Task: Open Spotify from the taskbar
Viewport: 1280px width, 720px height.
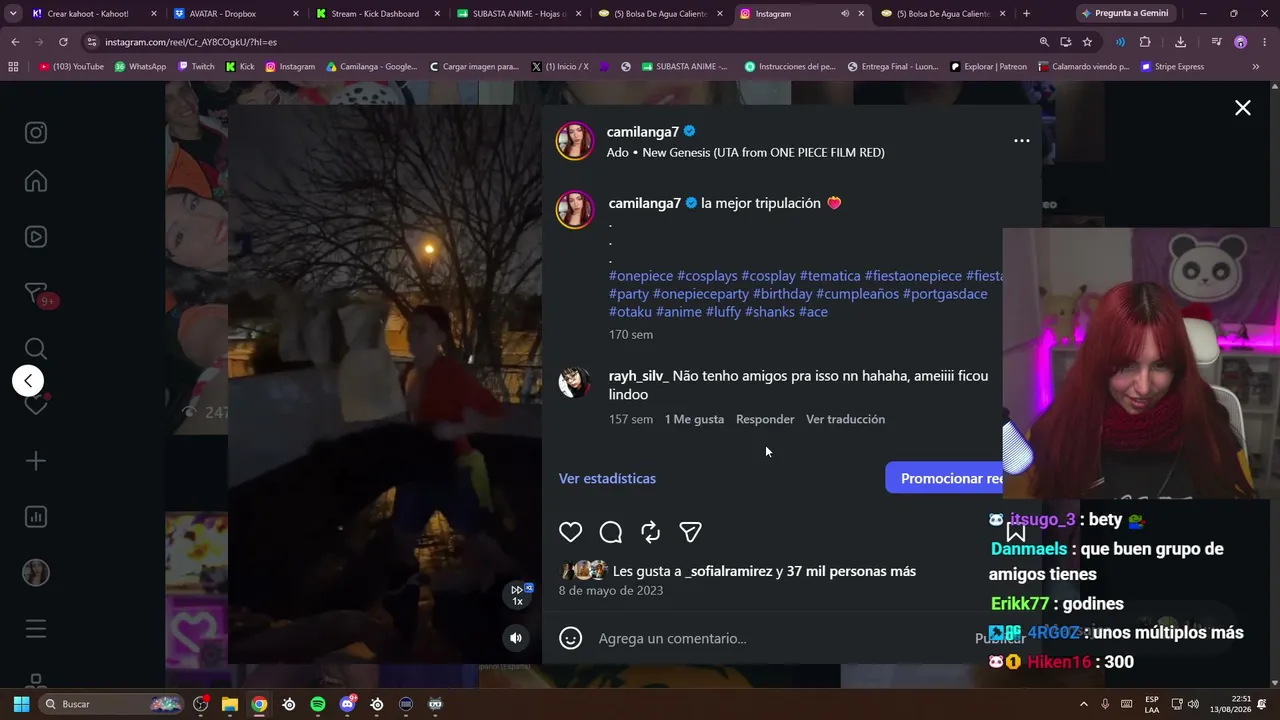Action: pos(318,704)
